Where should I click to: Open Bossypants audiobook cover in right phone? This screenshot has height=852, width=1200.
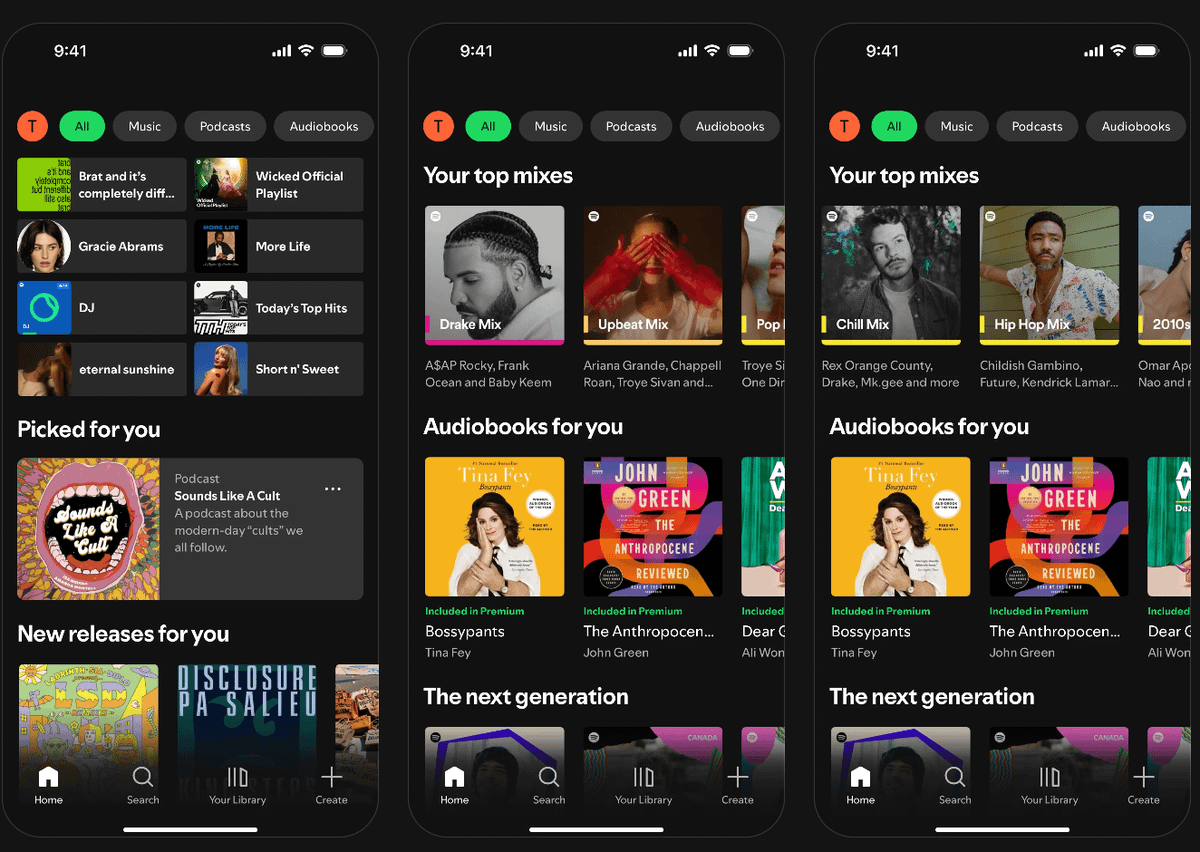coord(900,527)
